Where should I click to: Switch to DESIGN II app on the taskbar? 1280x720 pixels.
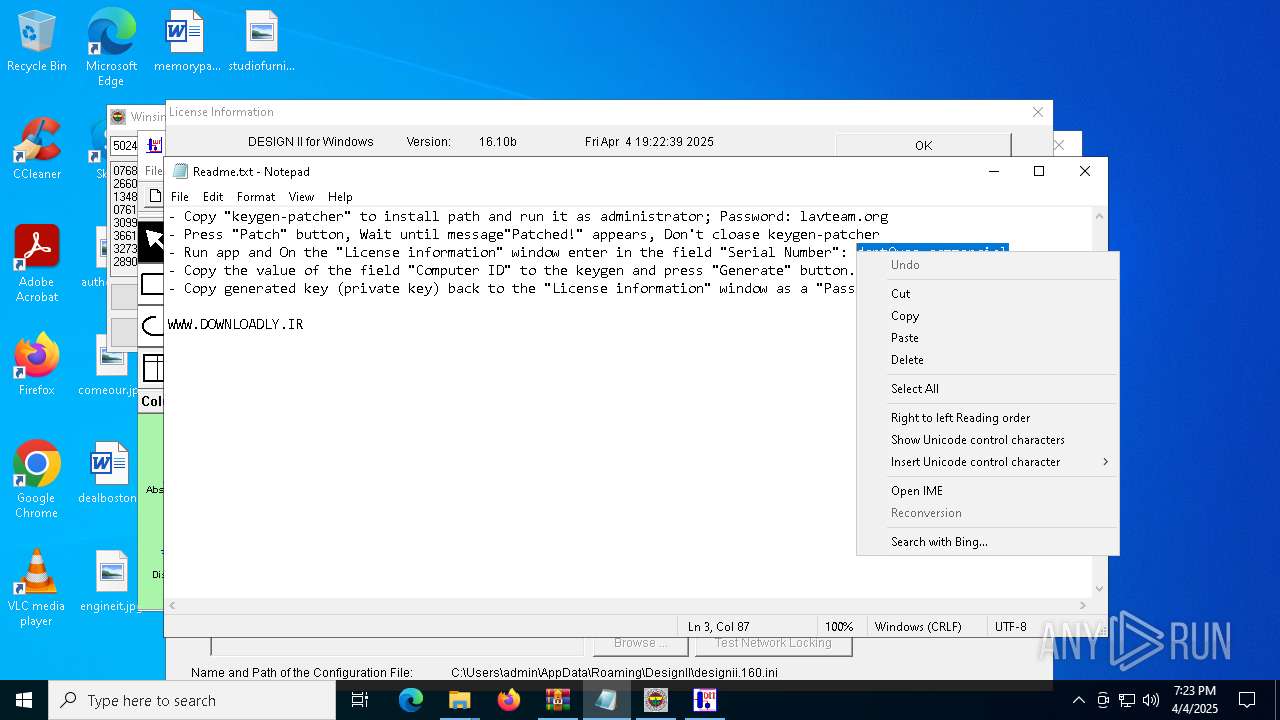point(704,700)
